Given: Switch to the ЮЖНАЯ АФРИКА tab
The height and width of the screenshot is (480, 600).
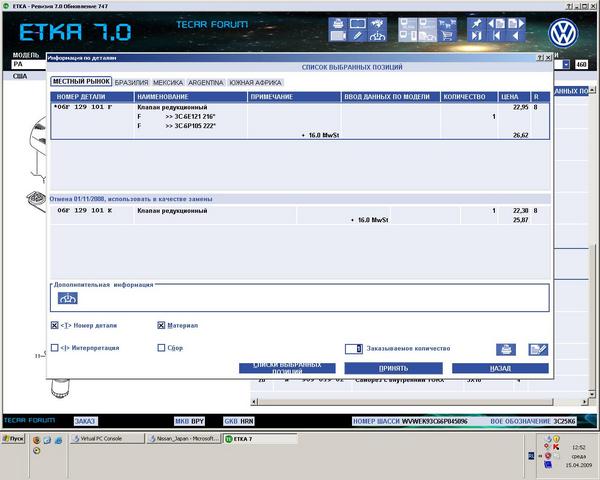Looking at the screenshot, I should pyautogui.click(x=255, y=83).
